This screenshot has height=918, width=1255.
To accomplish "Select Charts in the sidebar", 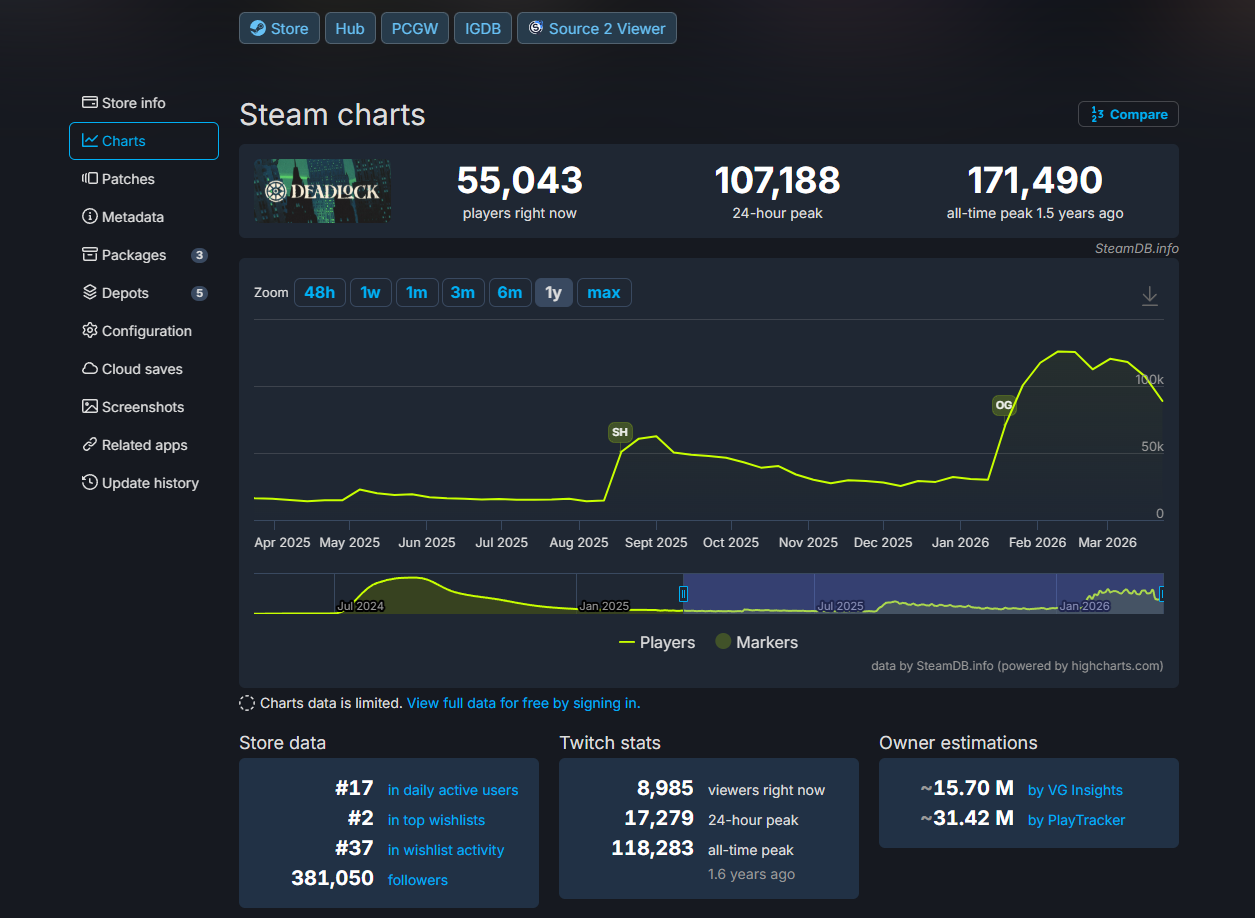I will coord(144,141).
